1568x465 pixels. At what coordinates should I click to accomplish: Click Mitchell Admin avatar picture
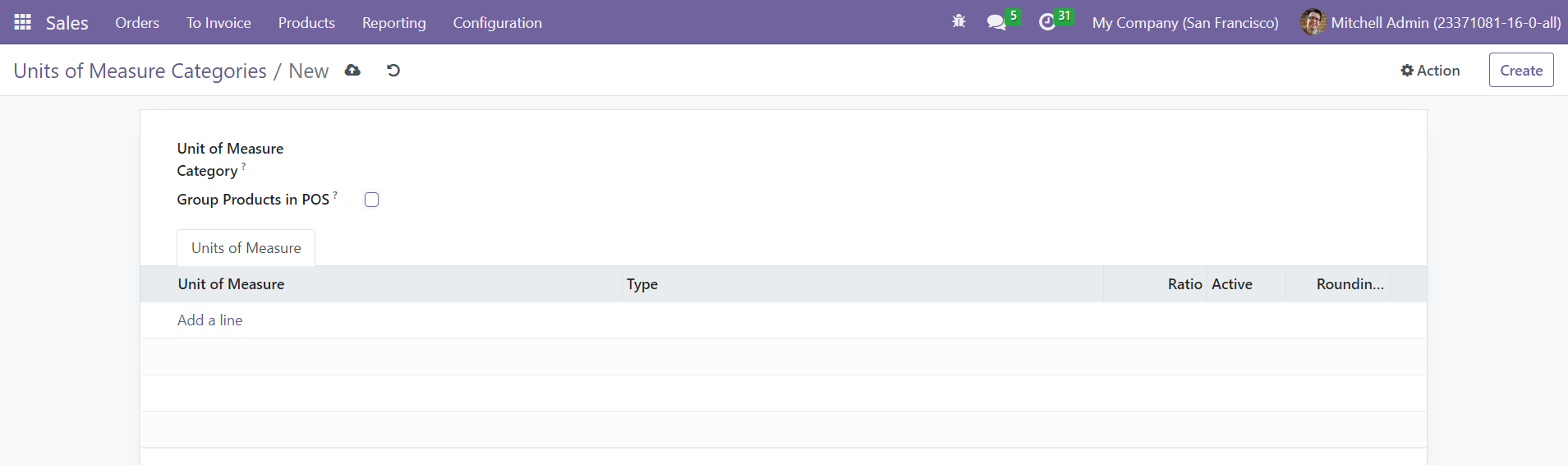[x=1313, y=22]
